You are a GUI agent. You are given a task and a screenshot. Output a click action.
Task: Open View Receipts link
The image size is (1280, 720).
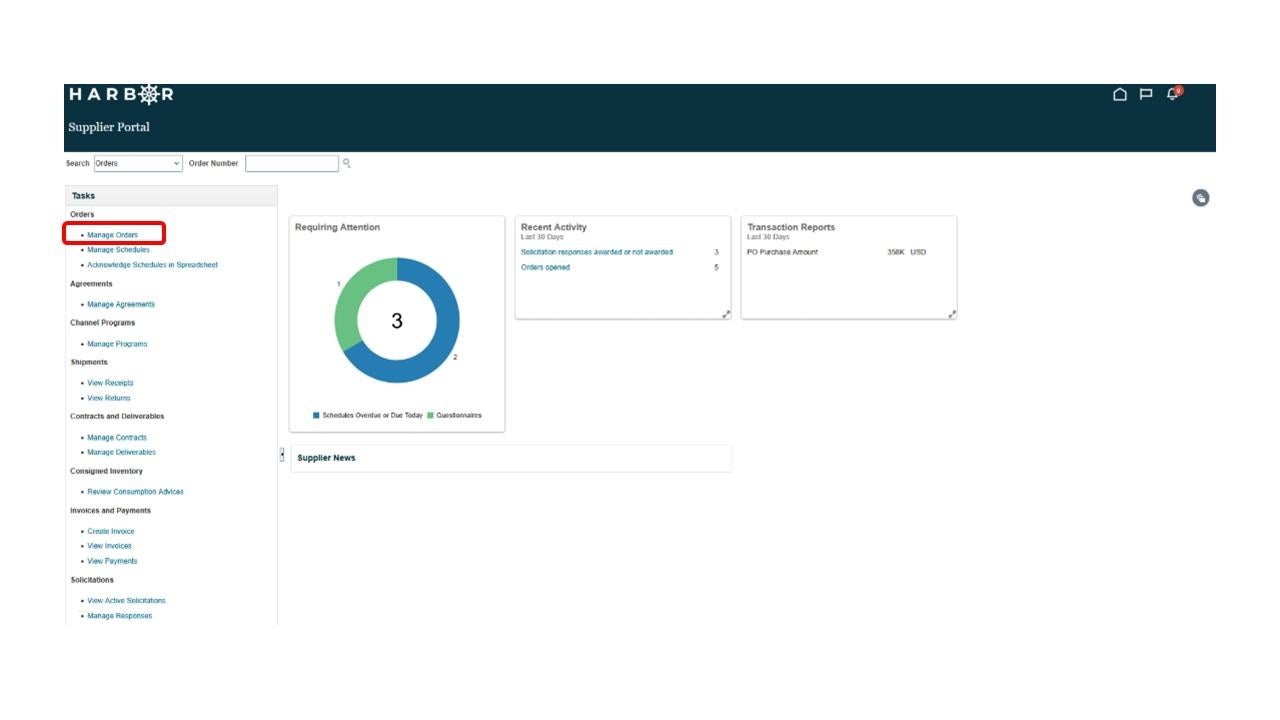pos(110,383)
